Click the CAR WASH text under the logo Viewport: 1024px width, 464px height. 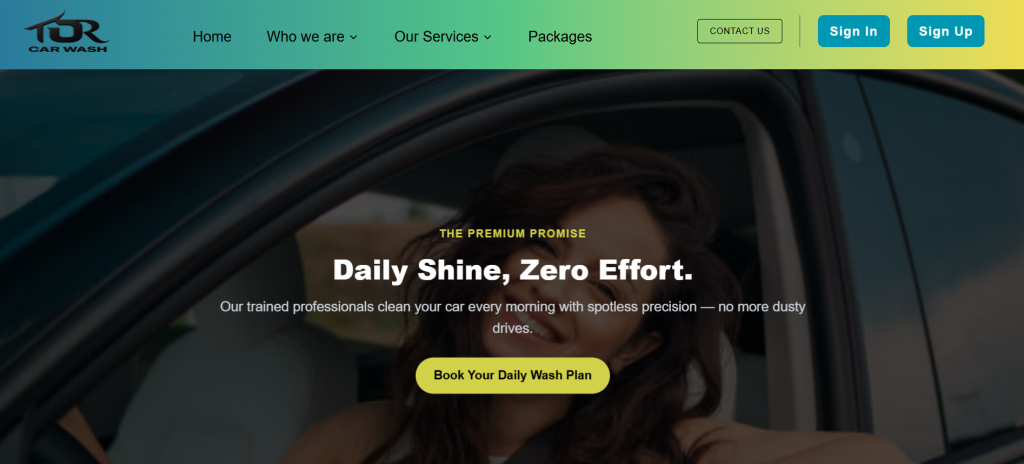point(67,48)
